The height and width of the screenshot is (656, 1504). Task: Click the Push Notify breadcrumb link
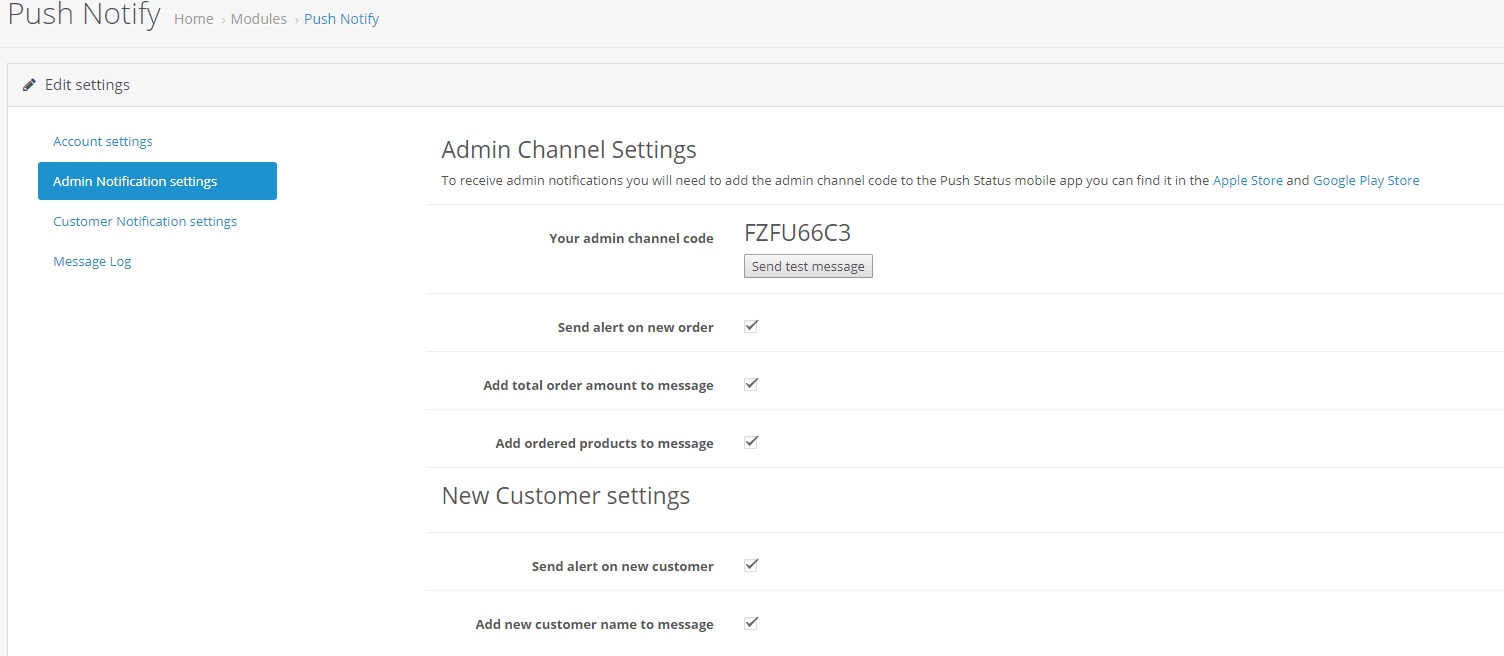(x=342, y=19)
